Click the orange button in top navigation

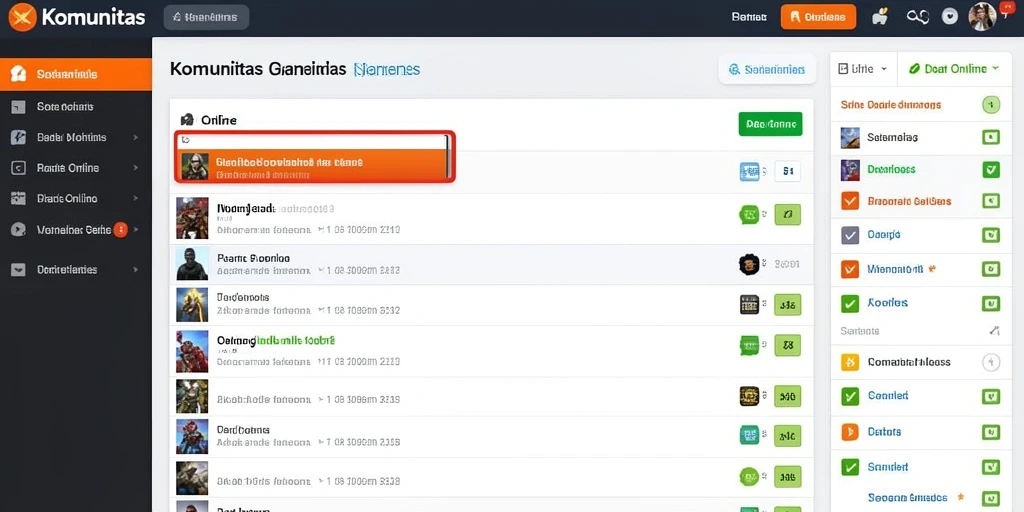pyautogui.click(x=818, y=17)
